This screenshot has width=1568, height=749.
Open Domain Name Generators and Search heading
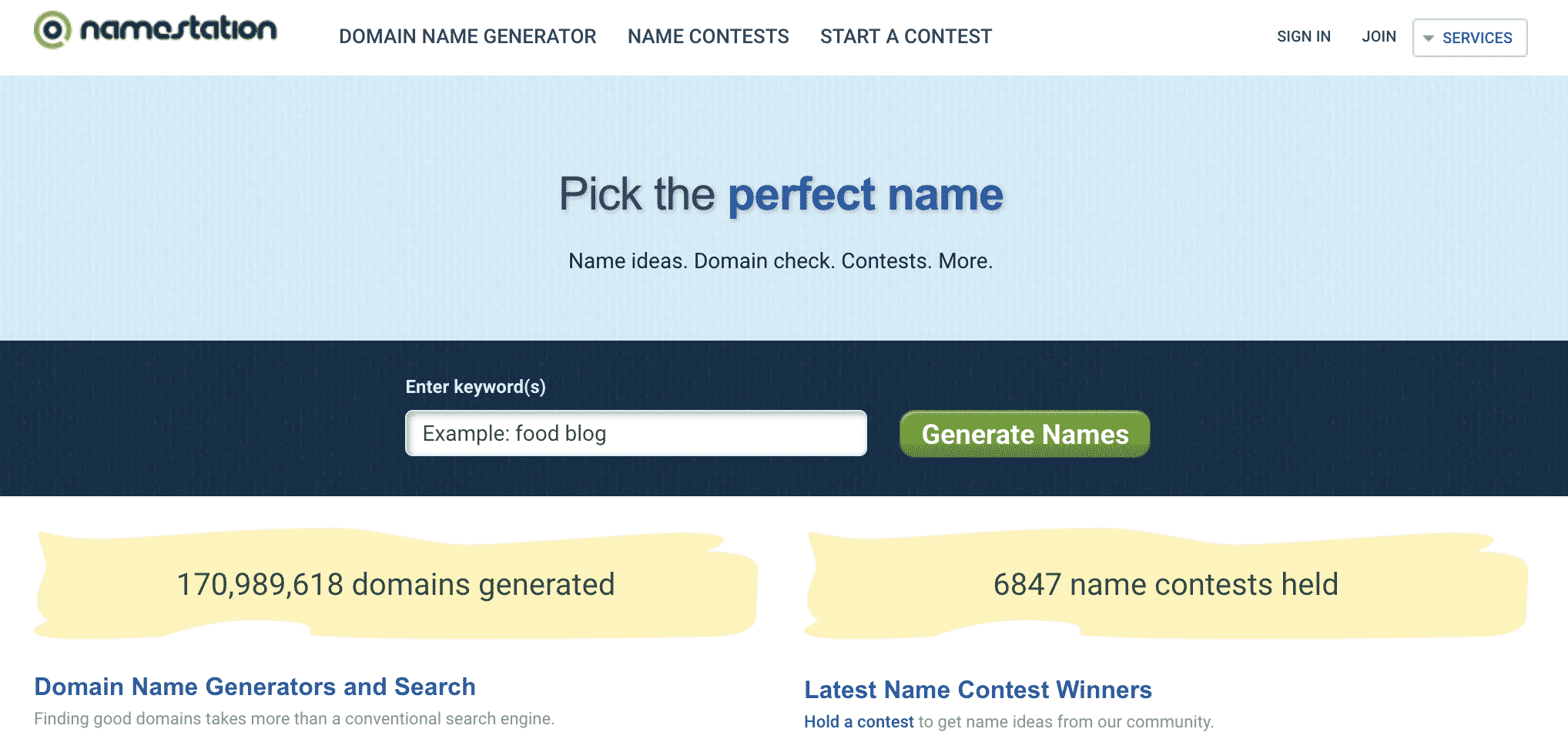[255, 686]
